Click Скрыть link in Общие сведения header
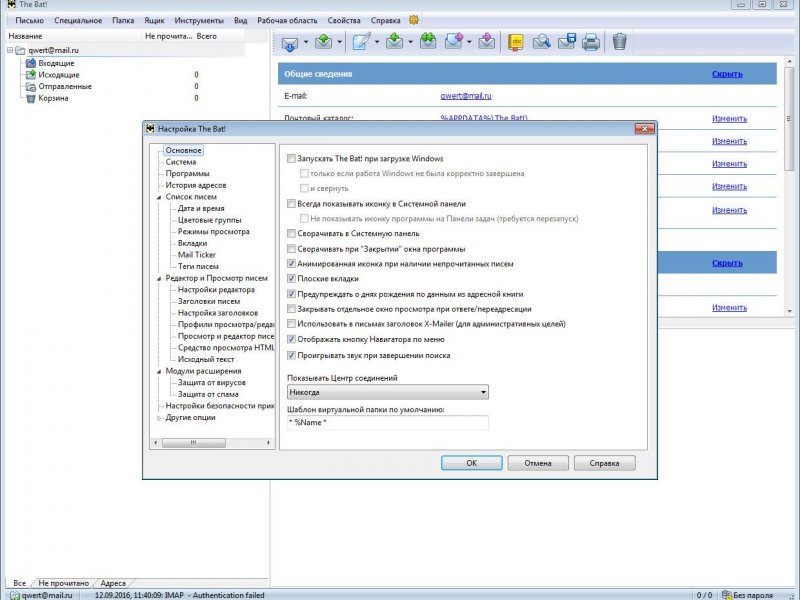This screenshot has width=800, height=600. (x=727, y=74)
